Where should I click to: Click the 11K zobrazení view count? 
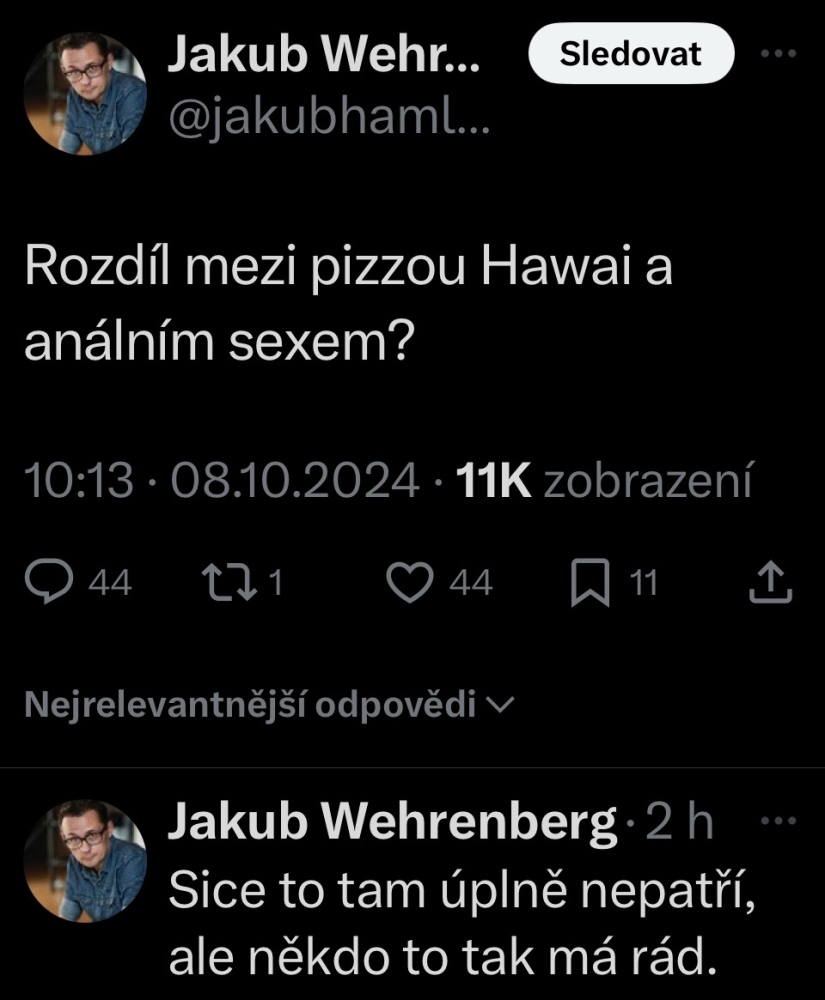602,481
